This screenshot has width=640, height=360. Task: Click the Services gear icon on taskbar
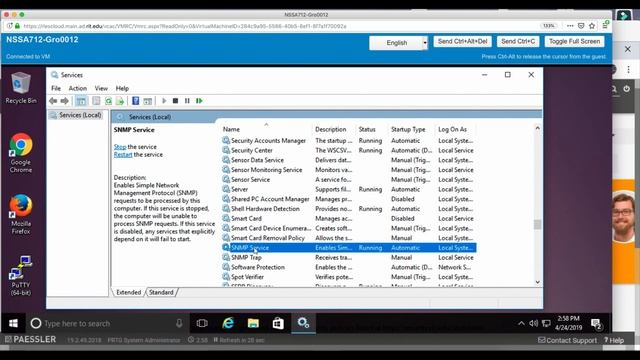tap(303, 323)
